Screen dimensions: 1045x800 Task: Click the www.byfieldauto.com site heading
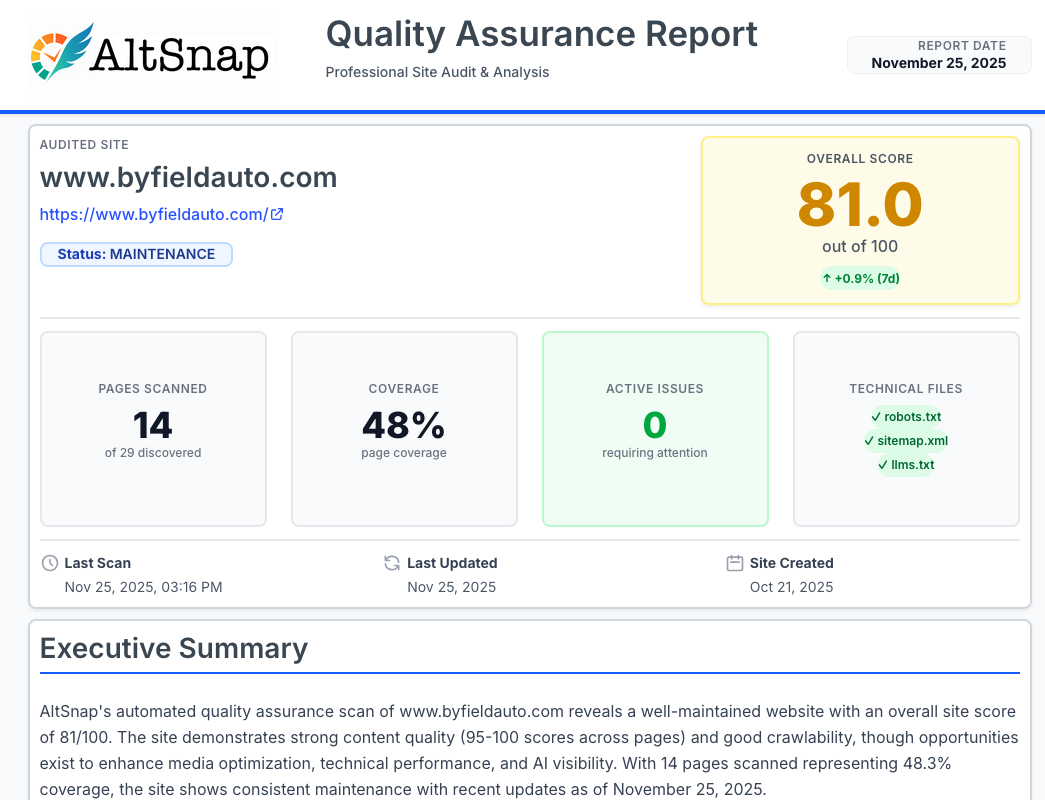click(188, 177)
